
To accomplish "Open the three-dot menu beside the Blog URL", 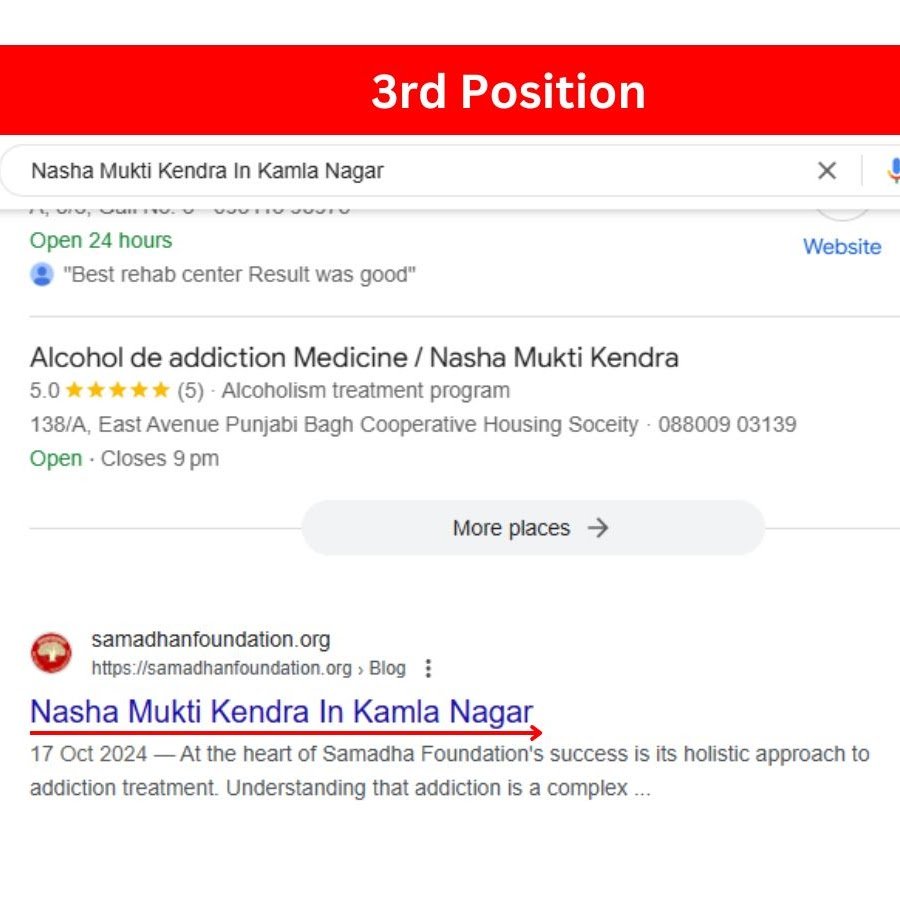I will point(429,668).
